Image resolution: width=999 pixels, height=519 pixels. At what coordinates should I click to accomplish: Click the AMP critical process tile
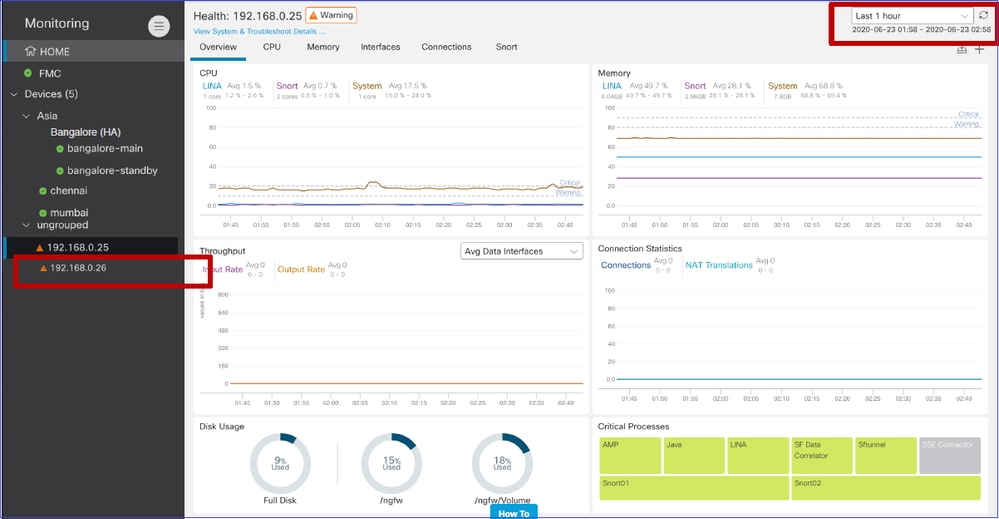(x=630, y=455)
